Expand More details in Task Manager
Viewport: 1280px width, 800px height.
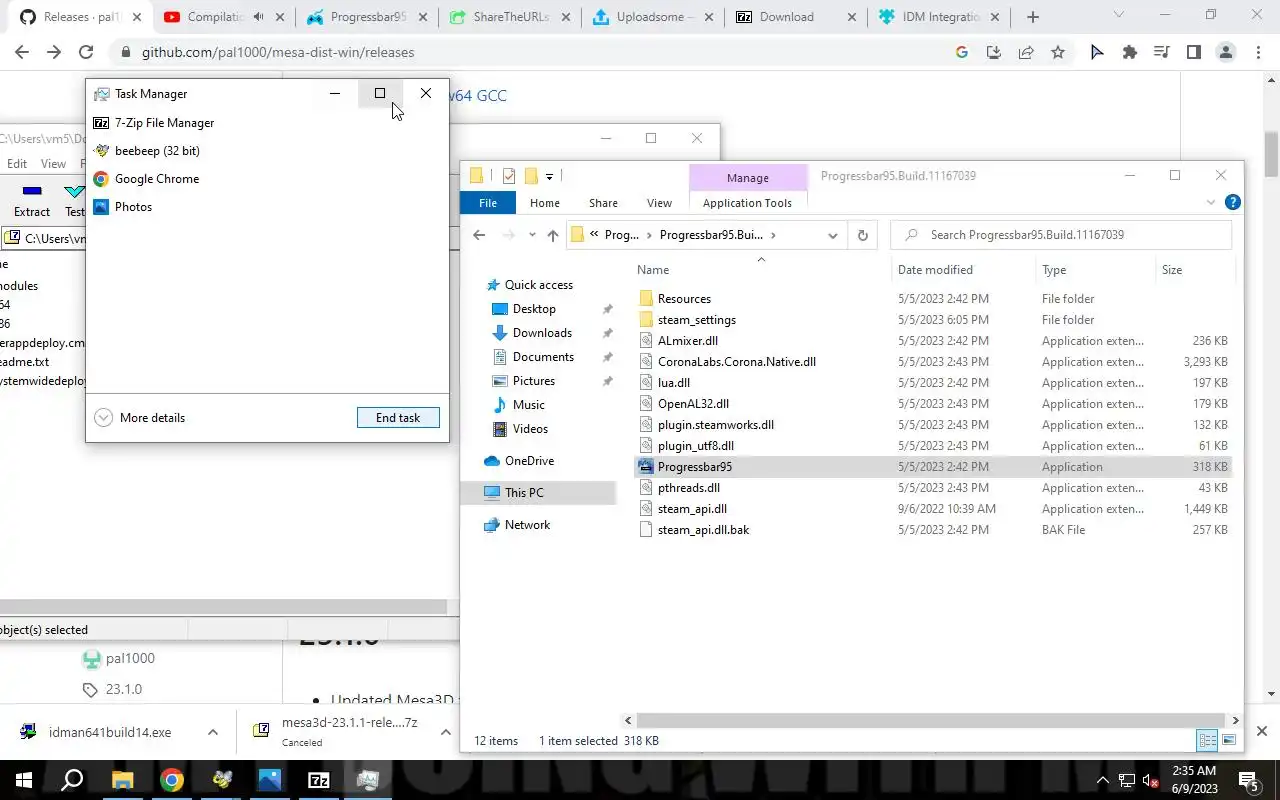point(140,418)
